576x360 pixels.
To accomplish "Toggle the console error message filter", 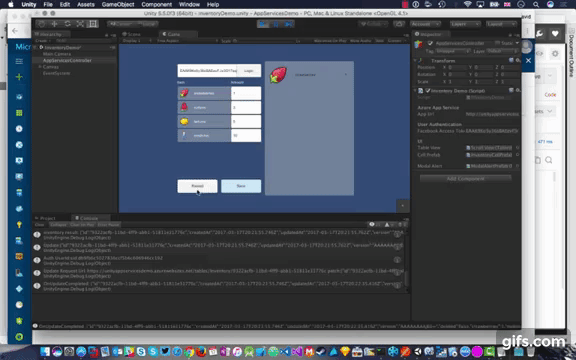I will pyautogui.click(x=402, y=224).
